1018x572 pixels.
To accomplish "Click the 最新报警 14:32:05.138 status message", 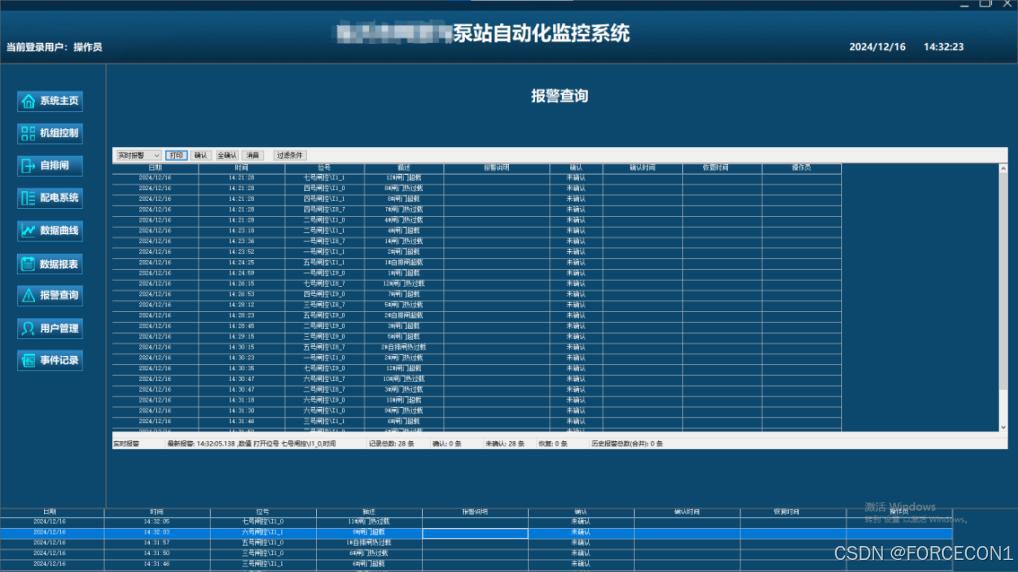I will [x=252, y=443].
